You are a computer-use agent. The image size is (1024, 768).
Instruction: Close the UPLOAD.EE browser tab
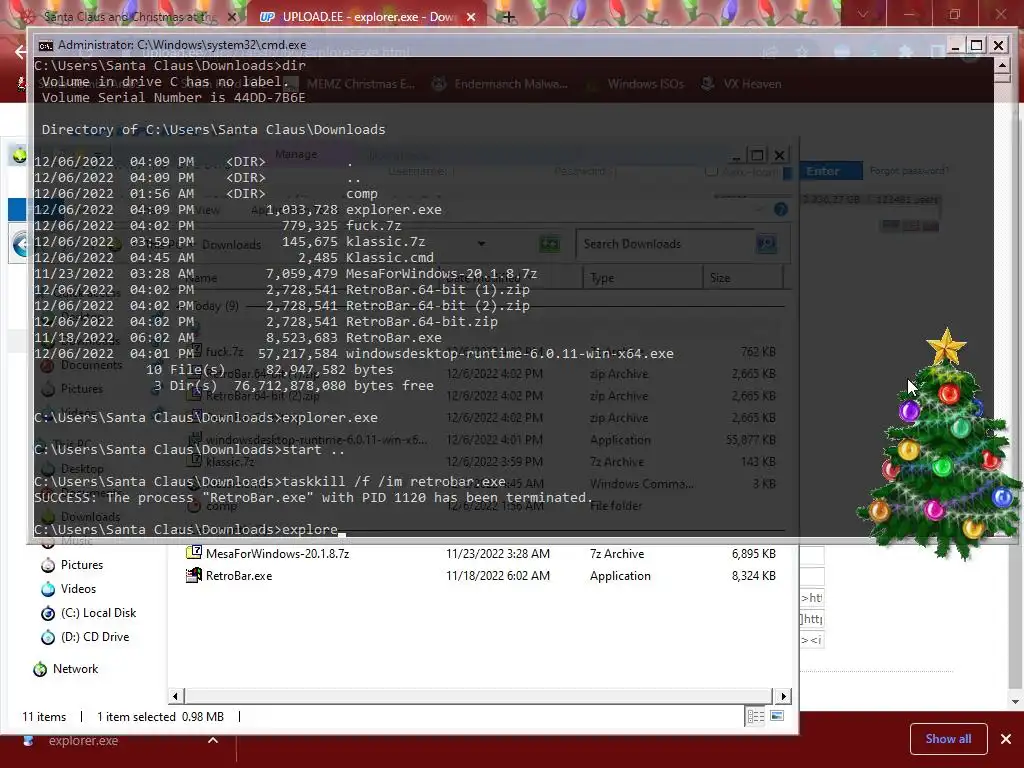[x=471, y=17]
